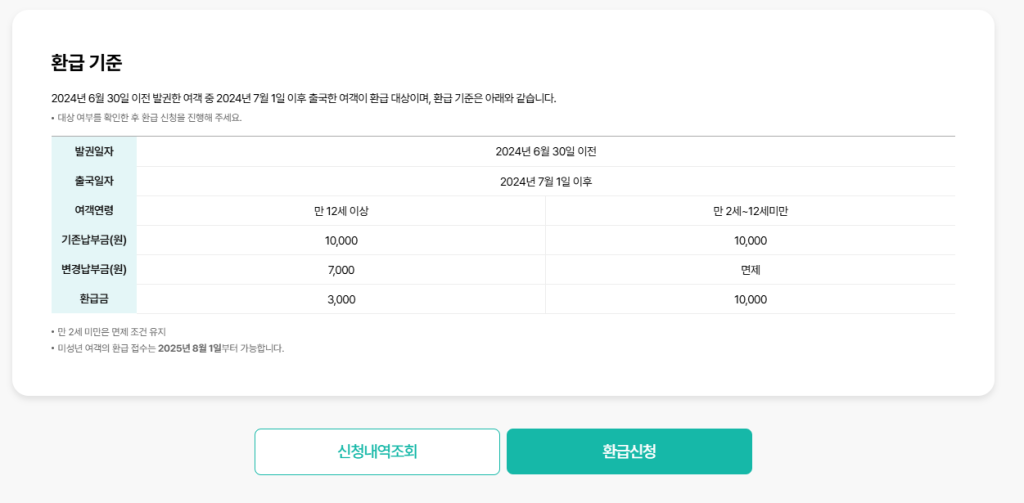Select the 만 2세~12세미만 age cell
Viewport: 1024px width, 503px height.
click(x=750, y=211)
